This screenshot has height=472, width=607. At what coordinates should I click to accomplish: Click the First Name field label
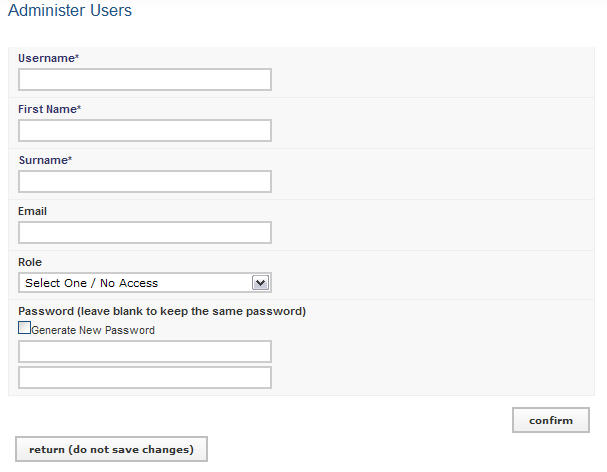coord(47,109)
